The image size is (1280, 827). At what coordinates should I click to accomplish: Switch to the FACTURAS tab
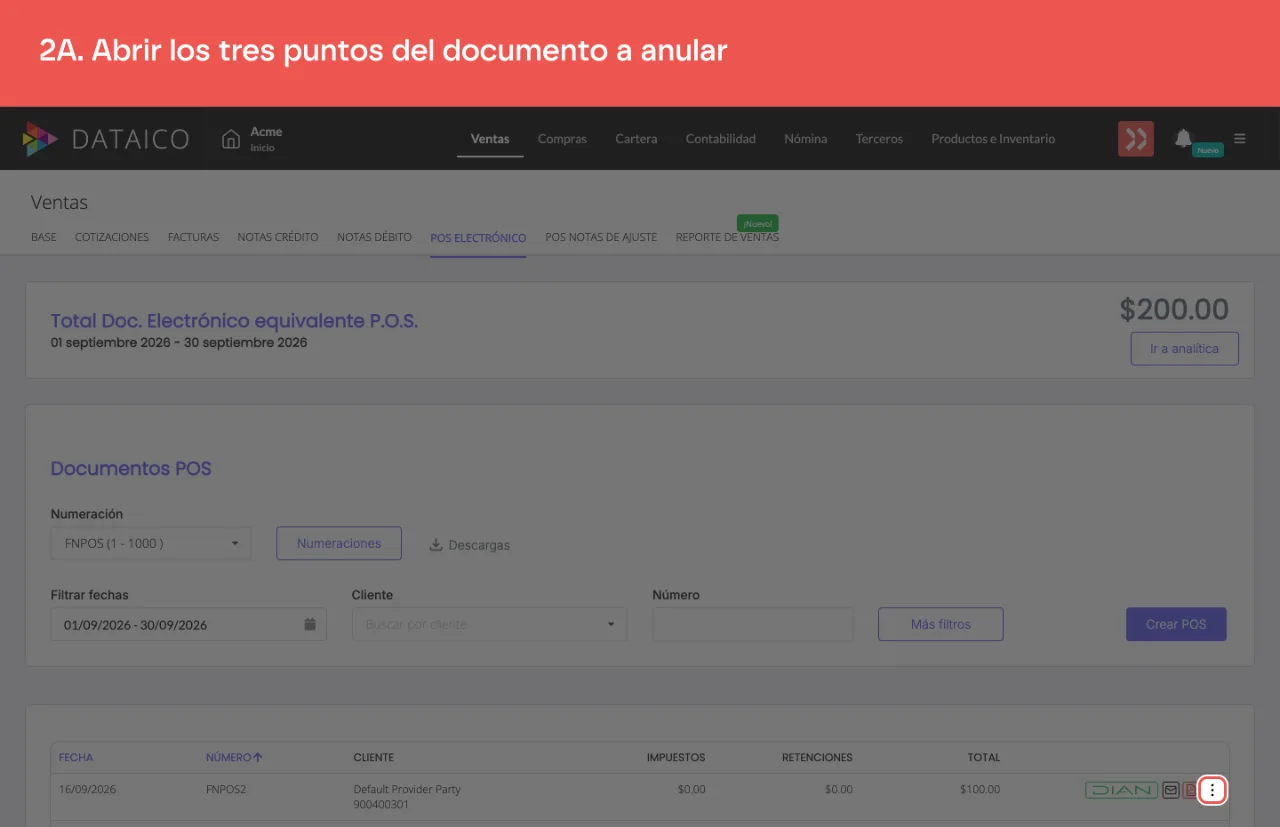(193, 237)
